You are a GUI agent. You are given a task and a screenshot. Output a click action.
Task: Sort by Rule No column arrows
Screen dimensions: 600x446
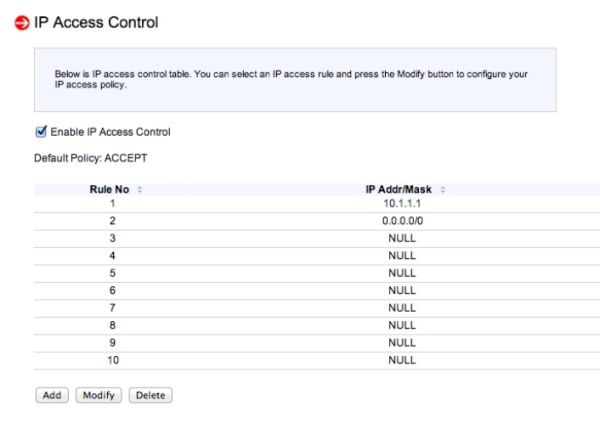click(x=140, y=189)
